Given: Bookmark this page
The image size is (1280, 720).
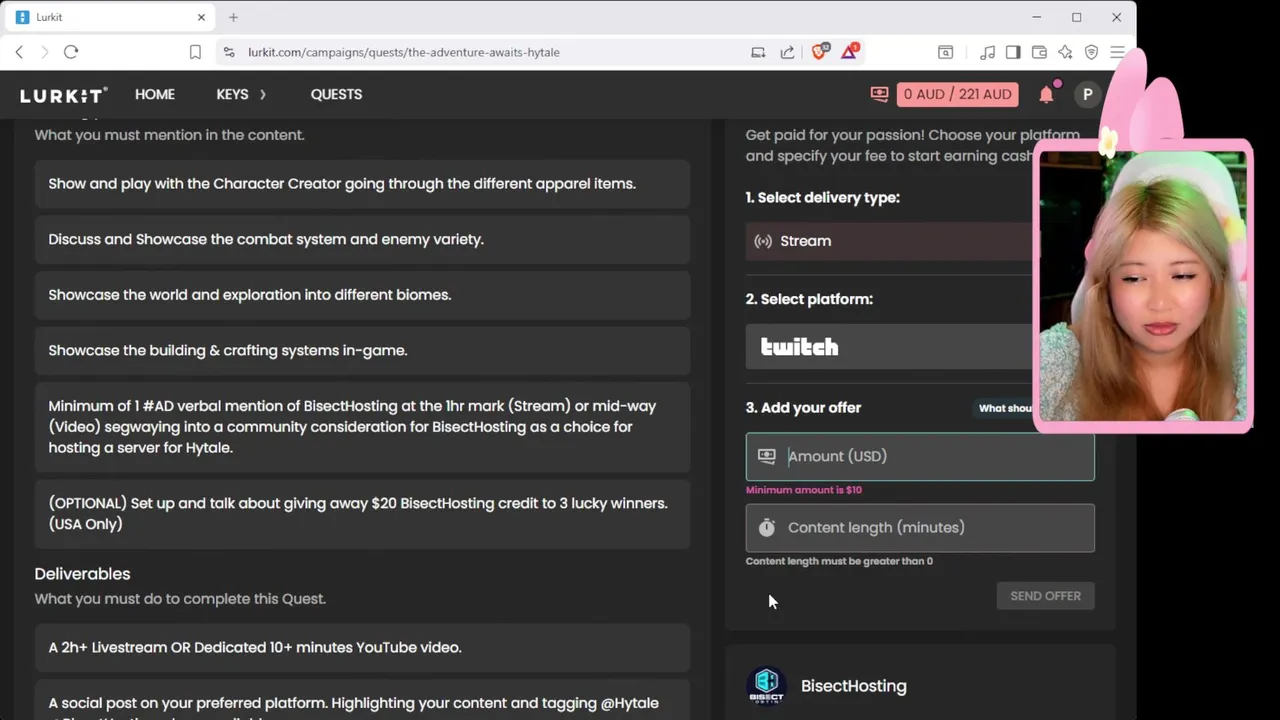Looking at the screenshot, I should (x=195, y=52).
